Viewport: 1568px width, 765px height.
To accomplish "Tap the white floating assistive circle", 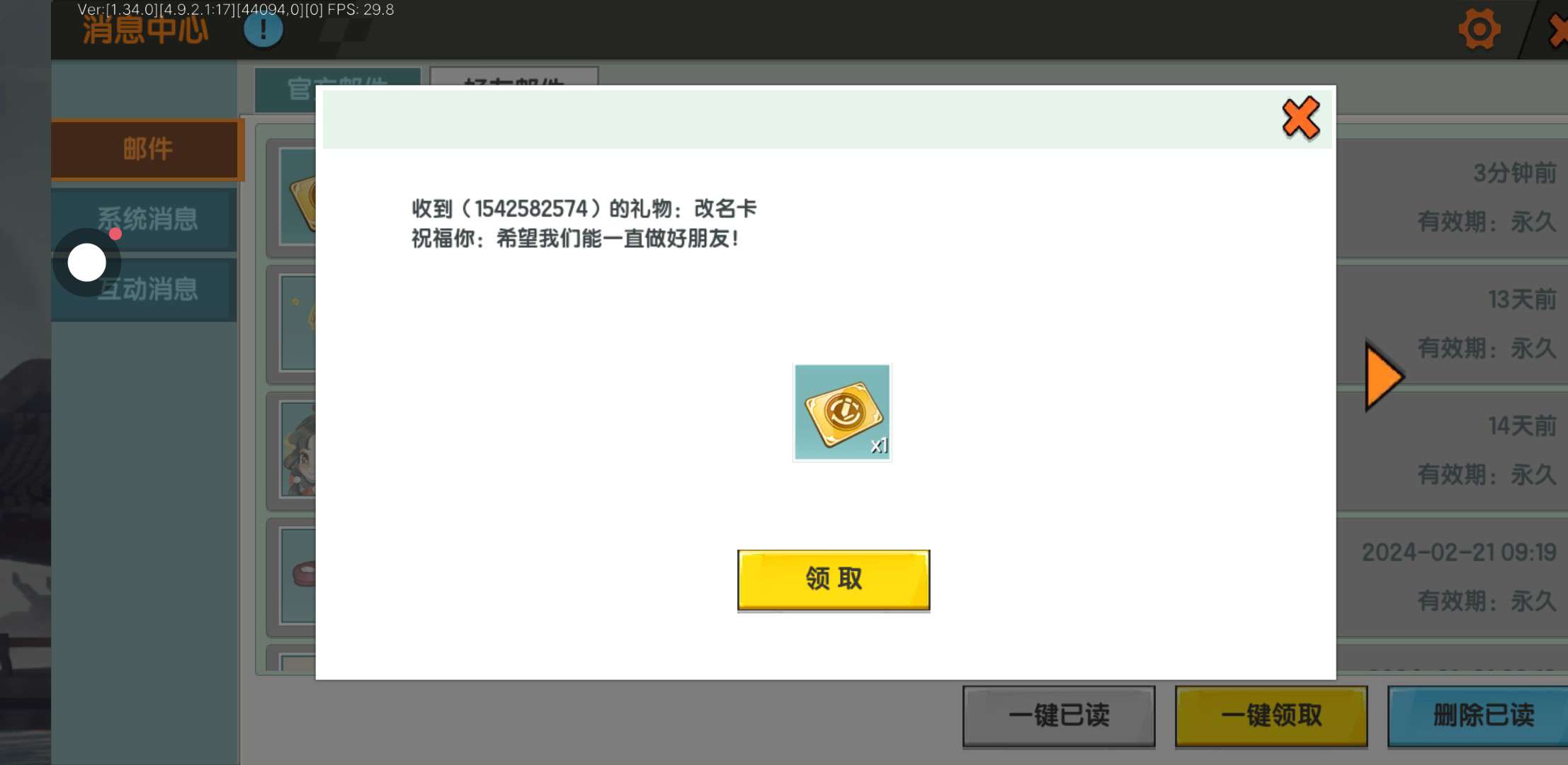I will pyautogui.click(x=87, y=263).
